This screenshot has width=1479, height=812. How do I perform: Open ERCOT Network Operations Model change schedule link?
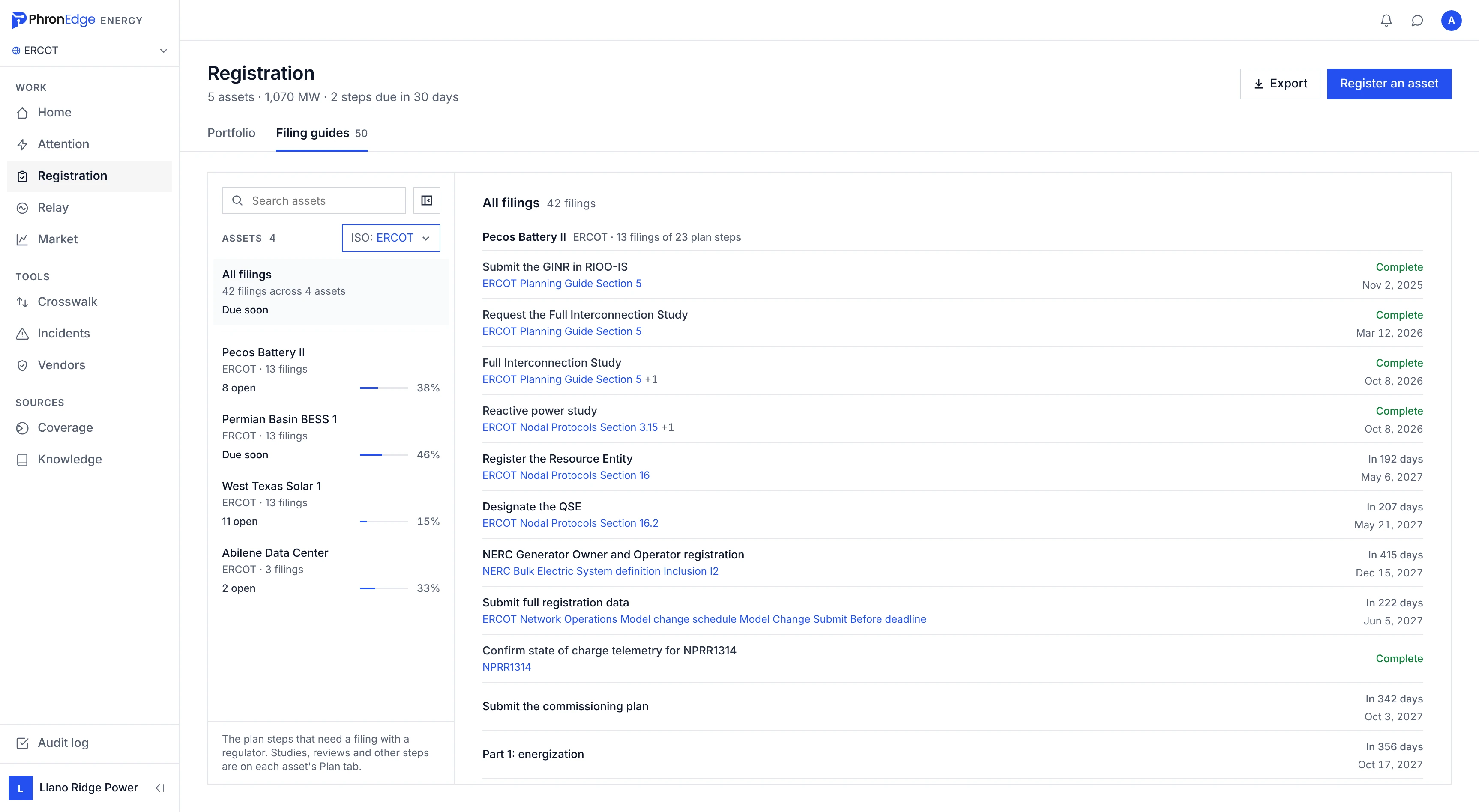[704, 619]
